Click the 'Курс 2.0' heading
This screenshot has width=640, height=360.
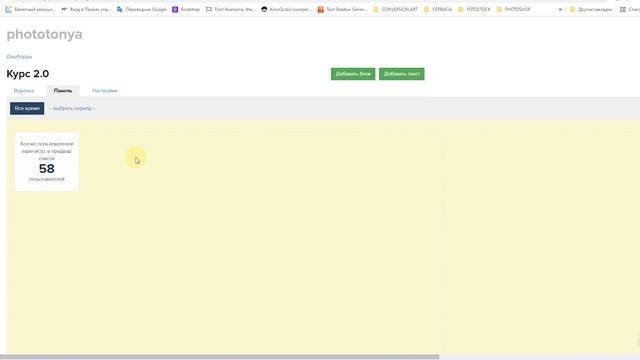pyautogui.click(x=28, y=74)
